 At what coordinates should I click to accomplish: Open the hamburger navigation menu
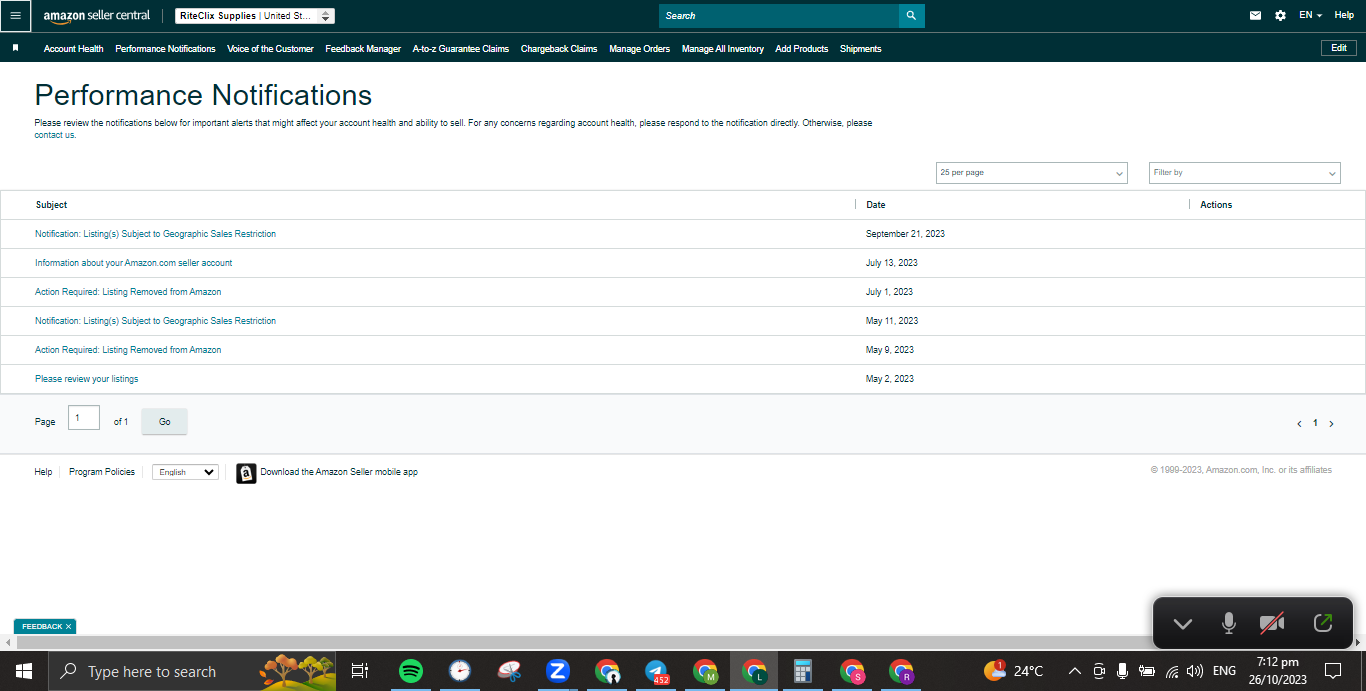coord(15,16)
